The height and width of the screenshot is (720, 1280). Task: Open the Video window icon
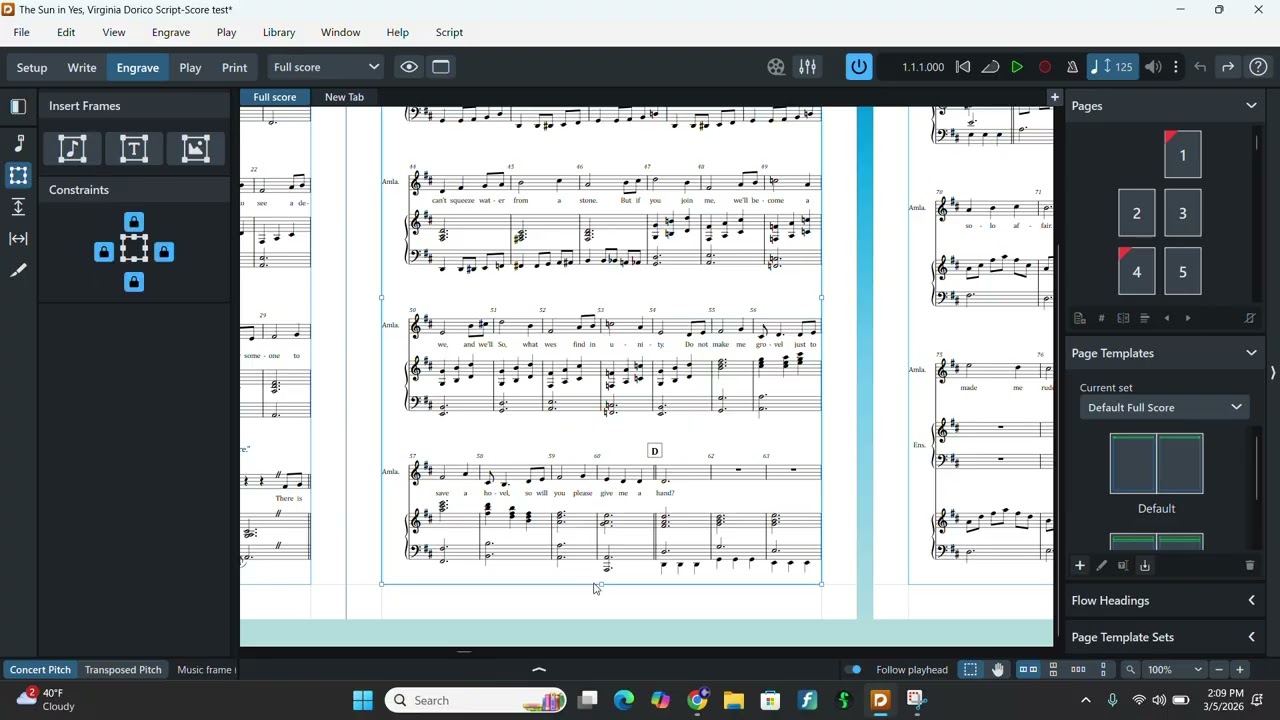tap(776, 67)
